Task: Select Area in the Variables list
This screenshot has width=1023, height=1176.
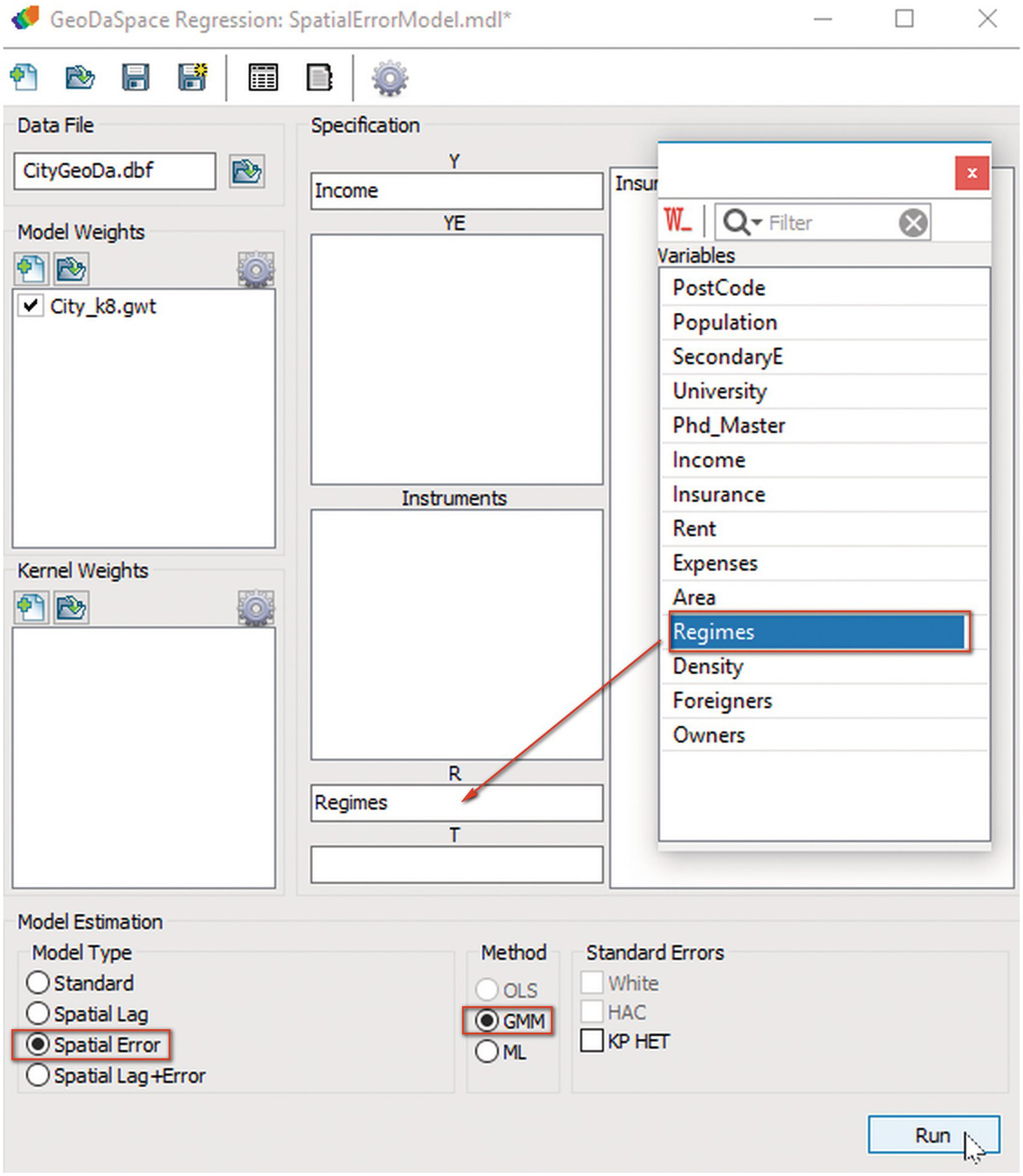Action: click(x=825, y=597)
